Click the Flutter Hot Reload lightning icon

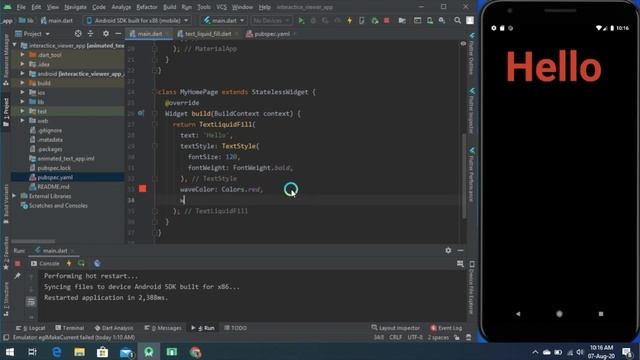pos(349,20)
